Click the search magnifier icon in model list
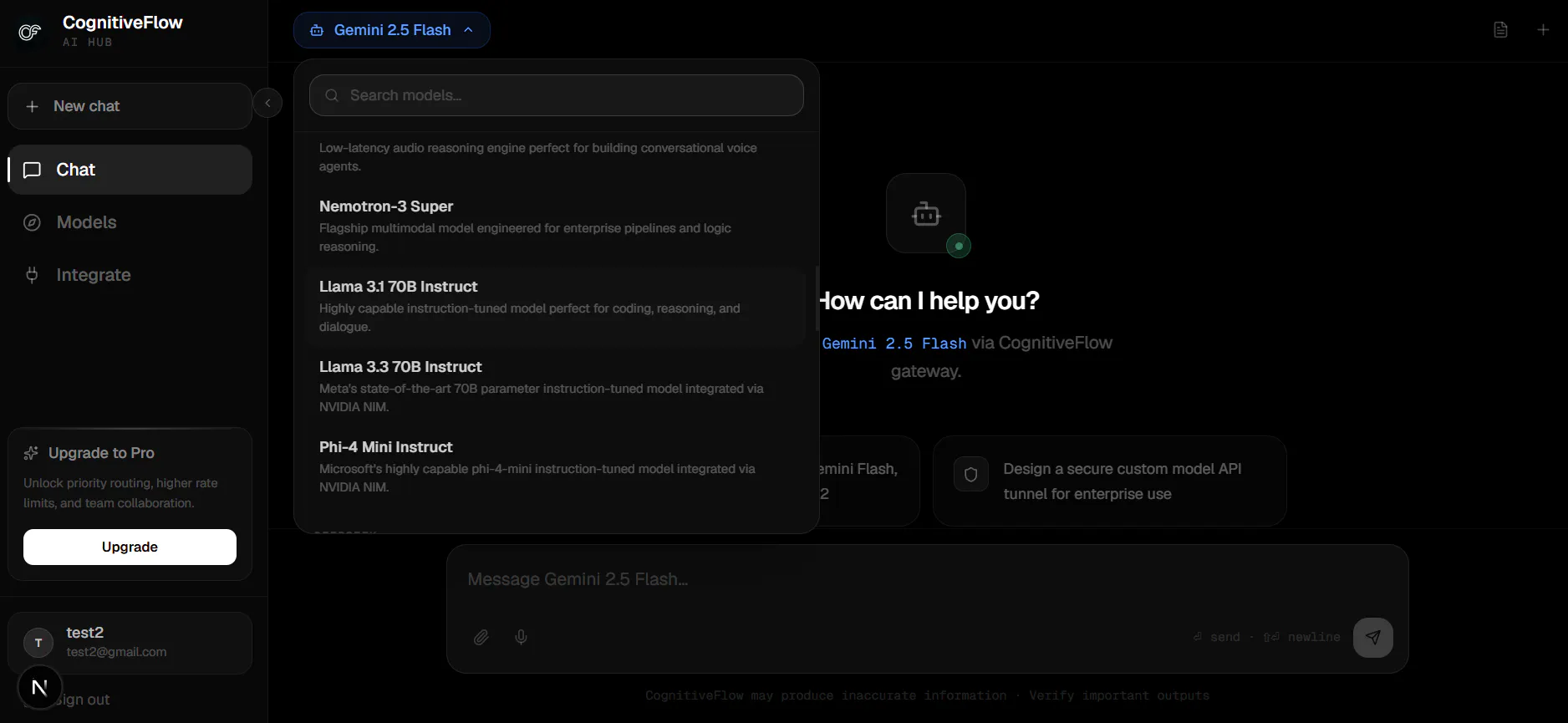 point(332,95)
